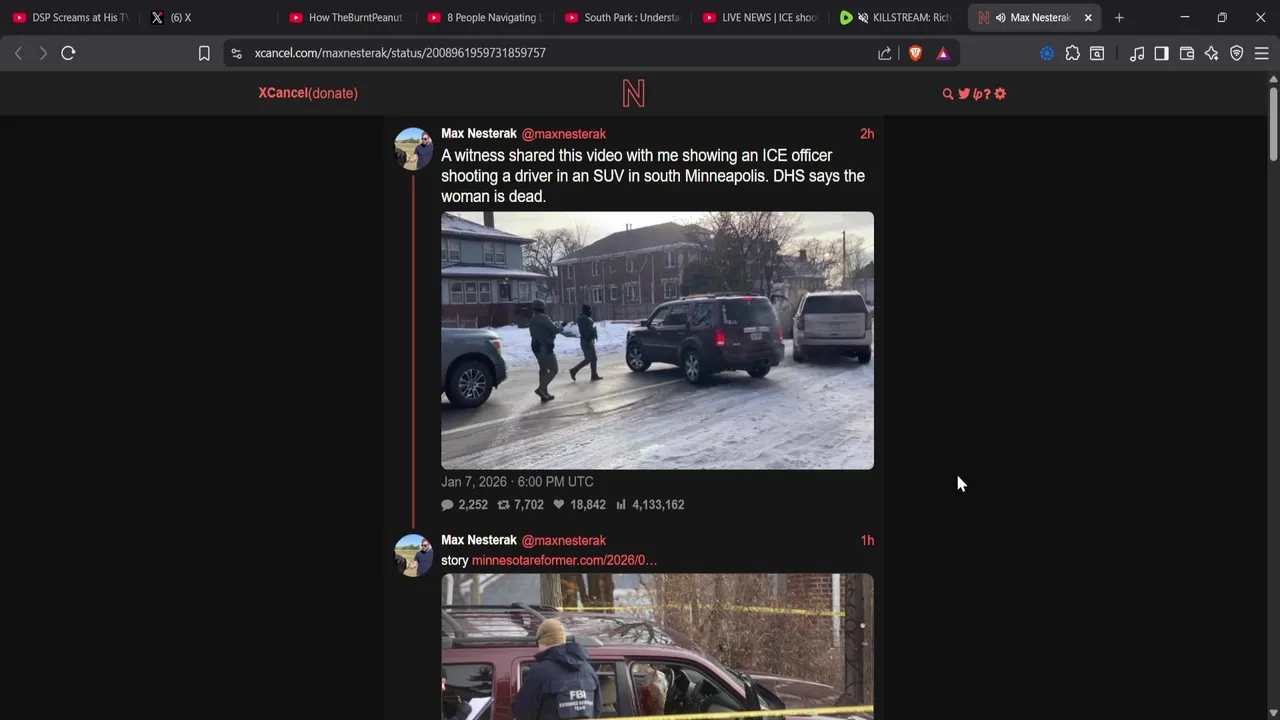Open the @maxnesterak profile handle
Viewport: 1280px width, 720px height.
563,134
